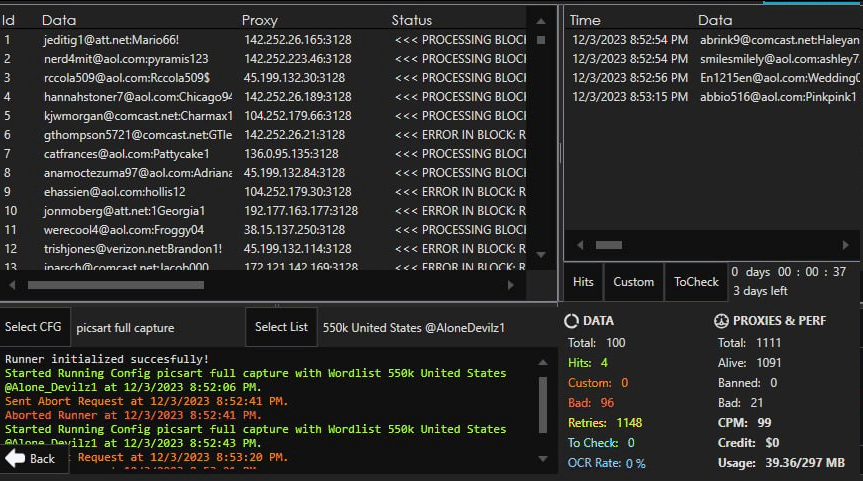Click up arrow of log console scrollbar
The image size is (863, 481).
(543, 358)
